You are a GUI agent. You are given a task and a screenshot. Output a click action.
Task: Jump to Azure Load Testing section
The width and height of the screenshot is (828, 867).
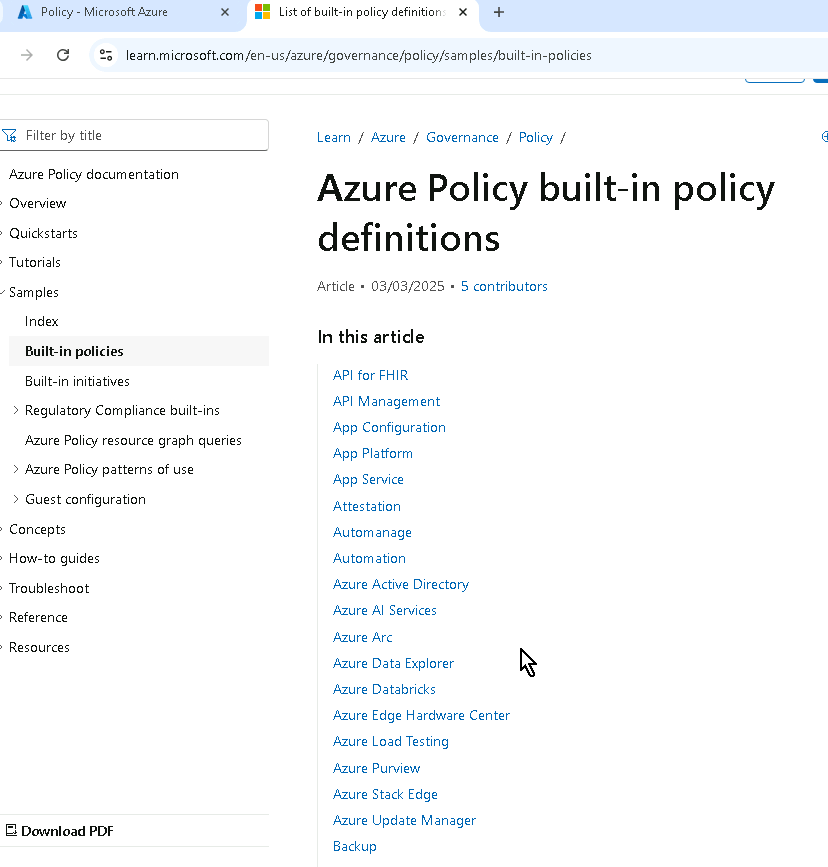(391, 741)
